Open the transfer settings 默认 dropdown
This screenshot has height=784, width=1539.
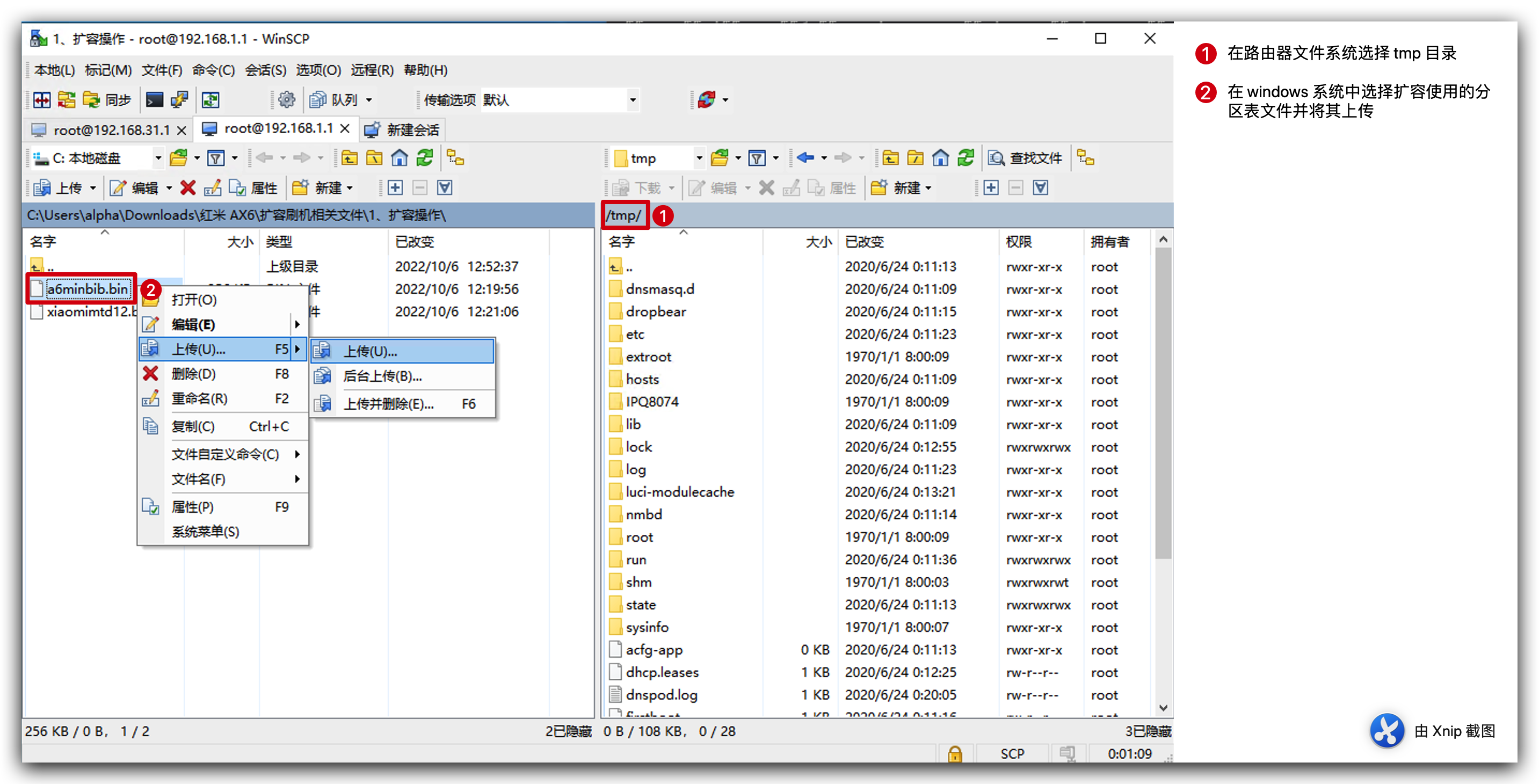633,100
